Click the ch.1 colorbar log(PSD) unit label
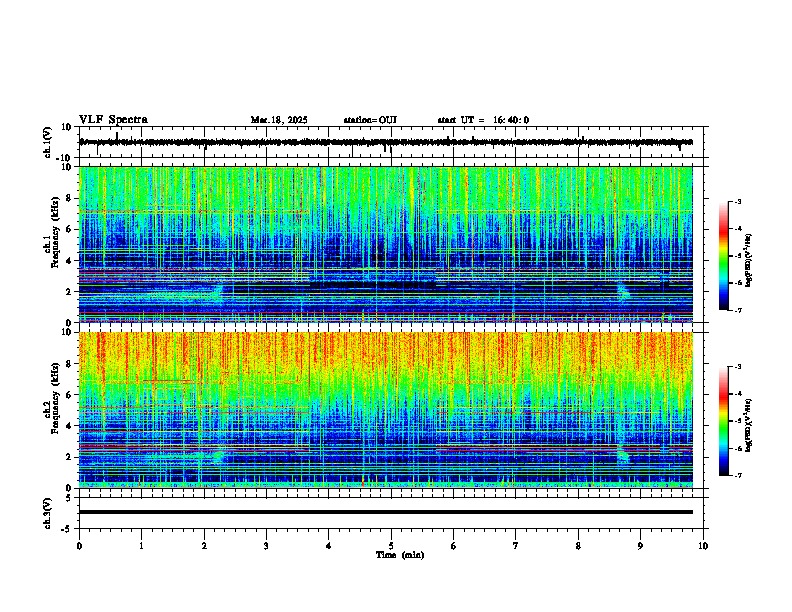 [x=749, y=260]
